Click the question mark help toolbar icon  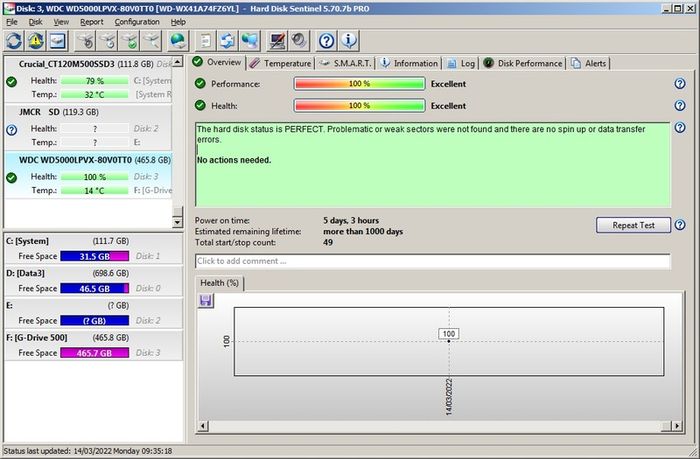pos(326,41)
